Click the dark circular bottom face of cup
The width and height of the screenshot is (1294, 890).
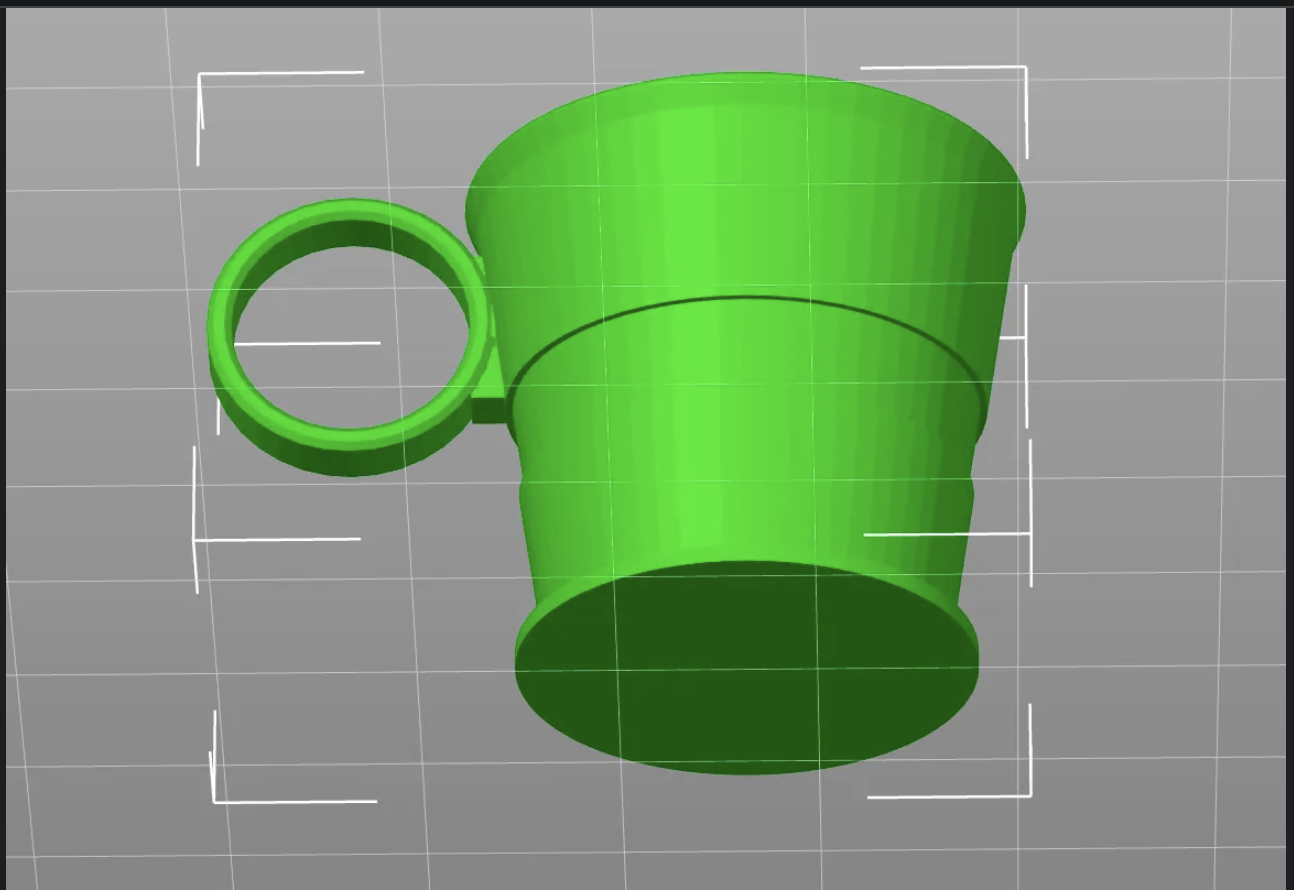tap(746, 668)
